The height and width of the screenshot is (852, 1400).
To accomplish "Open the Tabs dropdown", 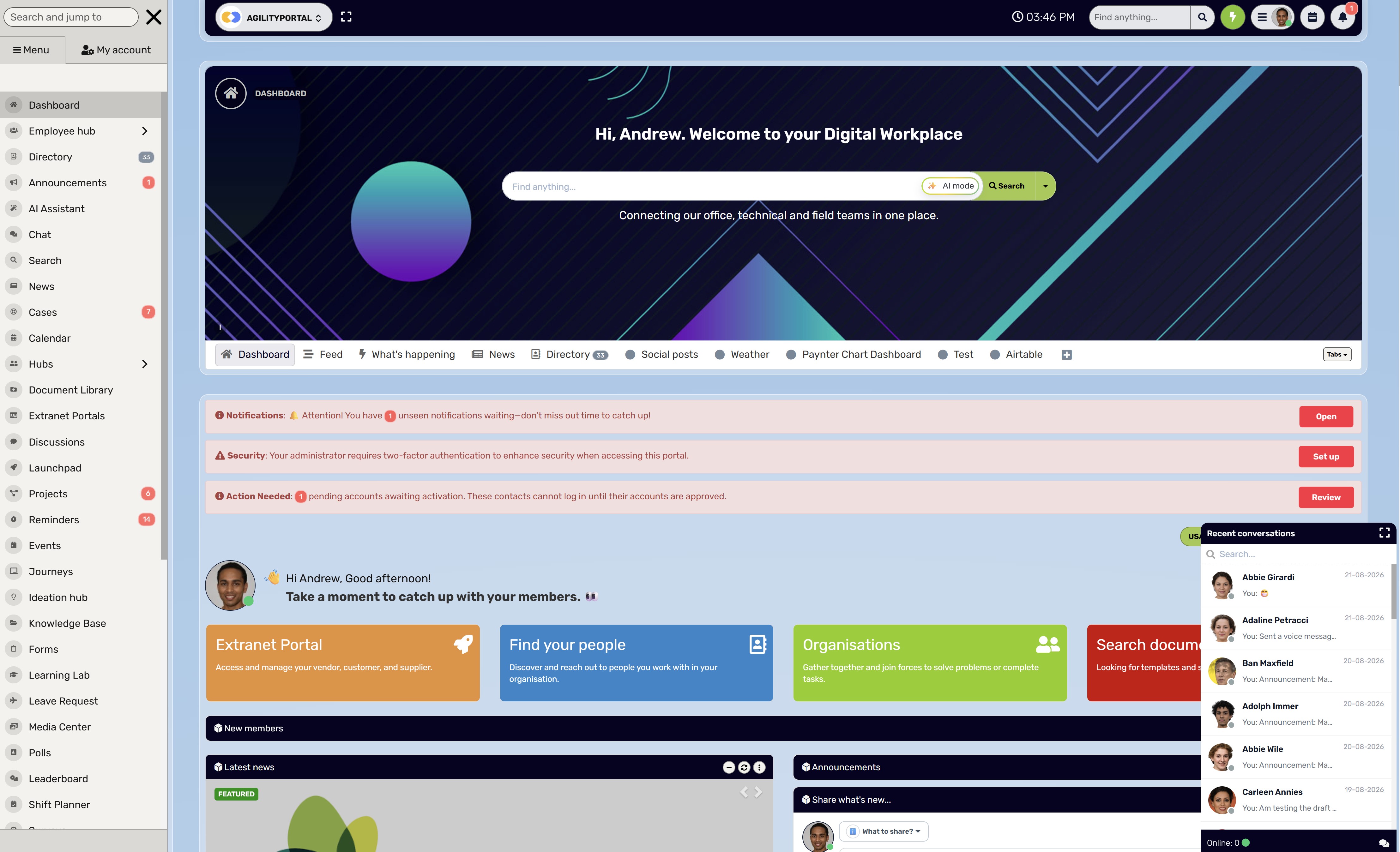I will click(x=1337, y=354).
